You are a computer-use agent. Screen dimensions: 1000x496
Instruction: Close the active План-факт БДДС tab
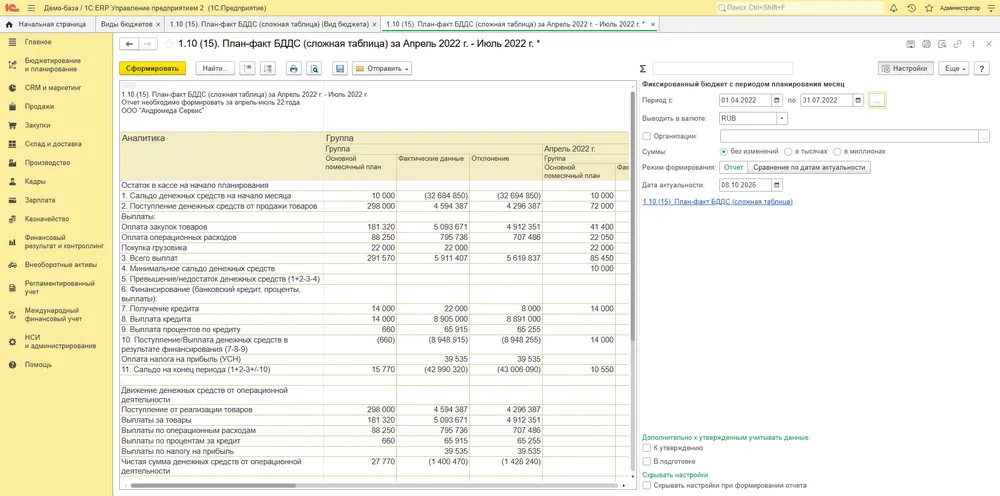[653, 24]
